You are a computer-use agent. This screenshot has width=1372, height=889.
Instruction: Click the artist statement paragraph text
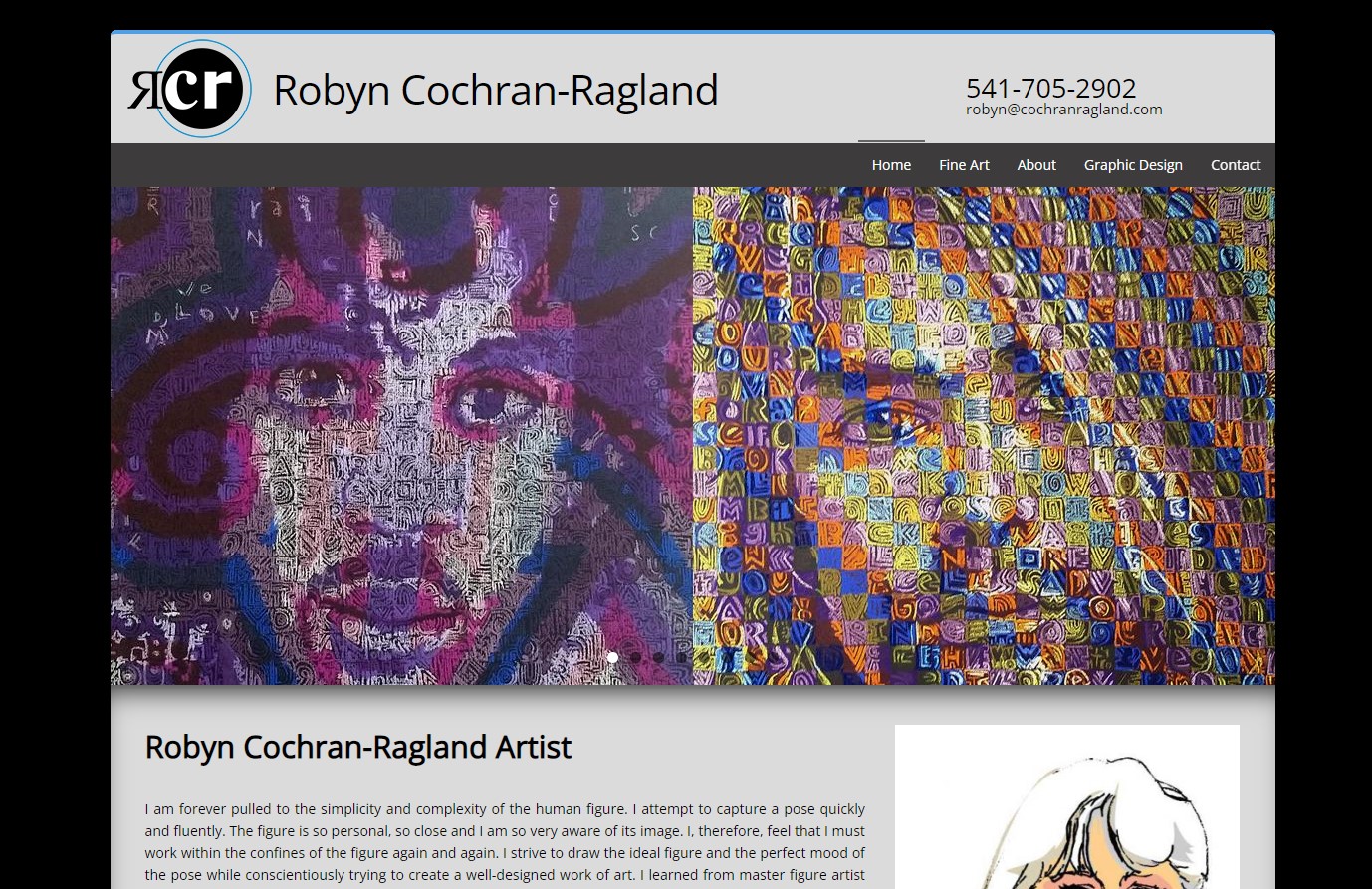coord(504,841)
